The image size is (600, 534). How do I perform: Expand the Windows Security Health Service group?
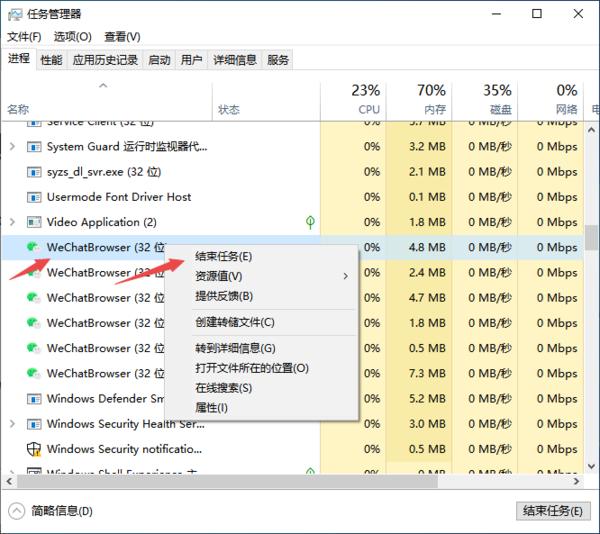pos(12,424)
